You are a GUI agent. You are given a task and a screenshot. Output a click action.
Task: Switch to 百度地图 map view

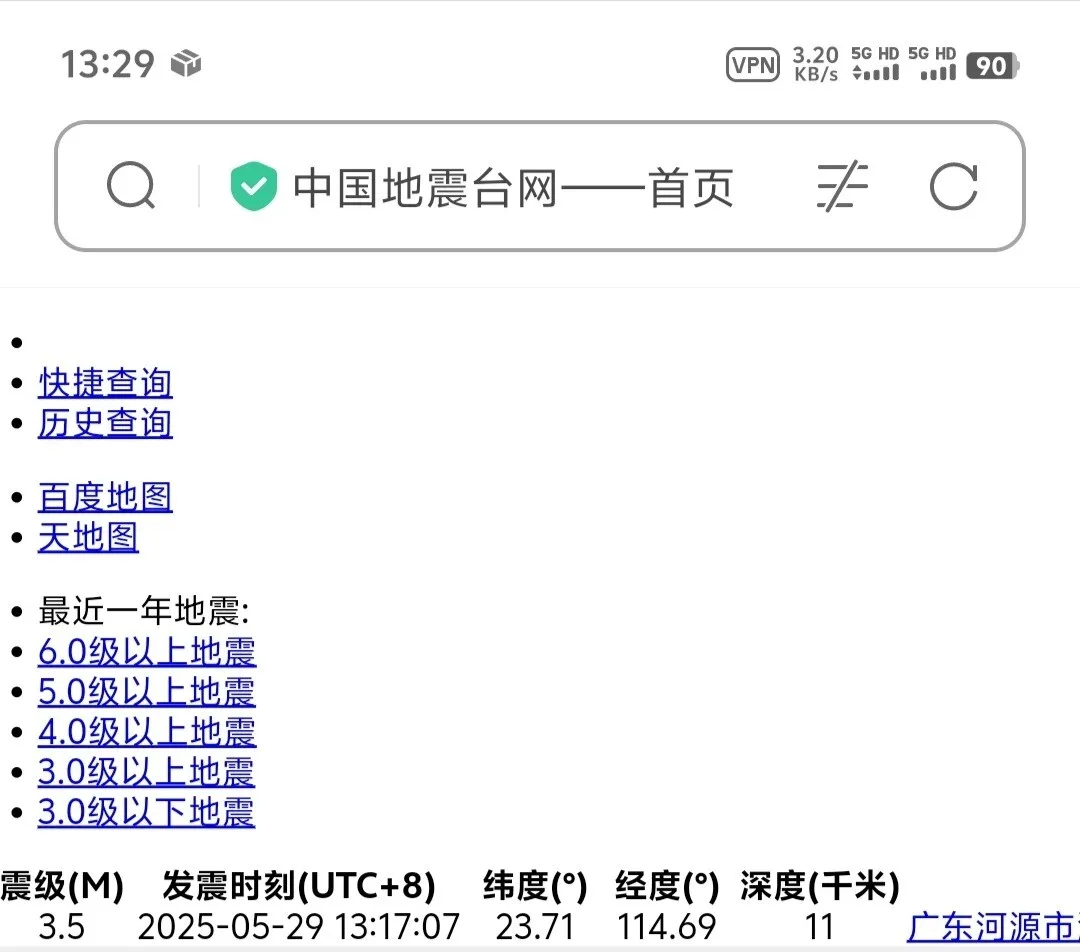[x=105, y=497]
